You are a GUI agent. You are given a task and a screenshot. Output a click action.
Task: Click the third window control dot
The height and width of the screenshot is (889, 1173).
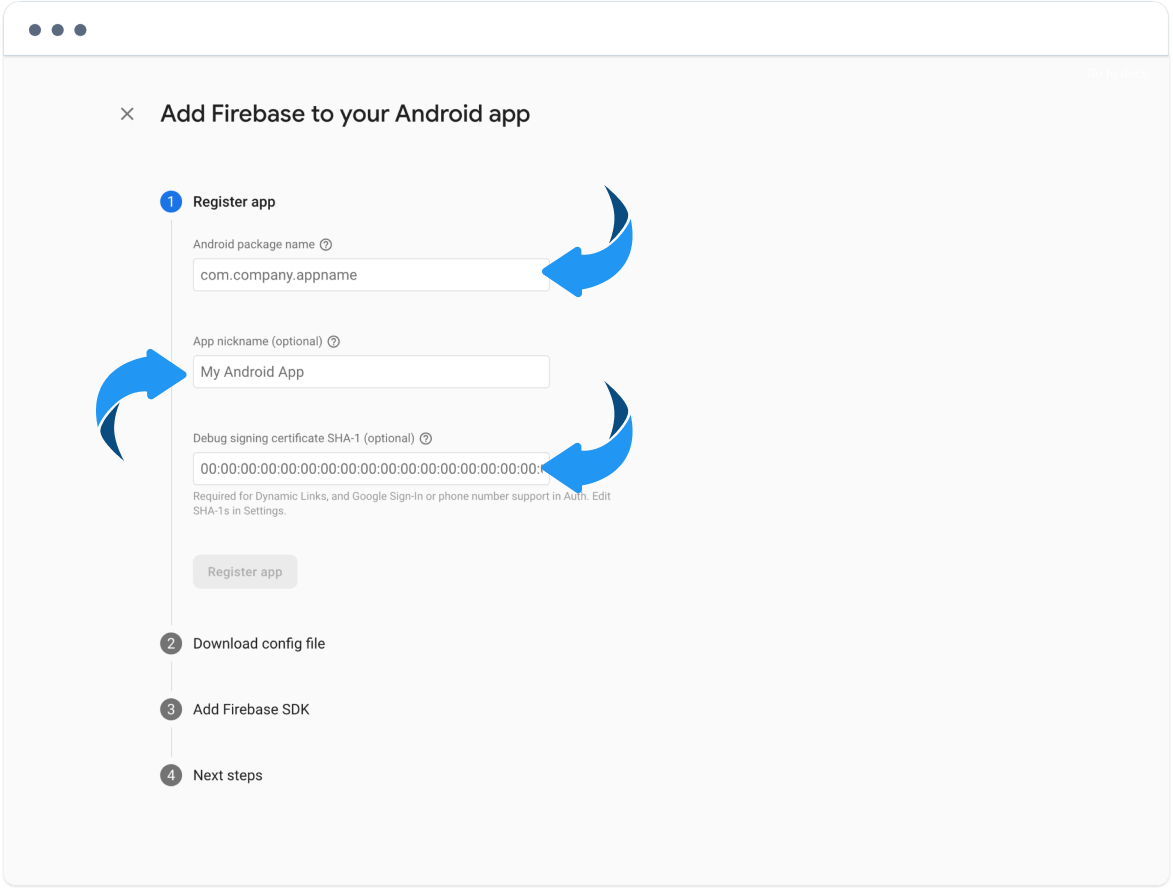point(80,30)
